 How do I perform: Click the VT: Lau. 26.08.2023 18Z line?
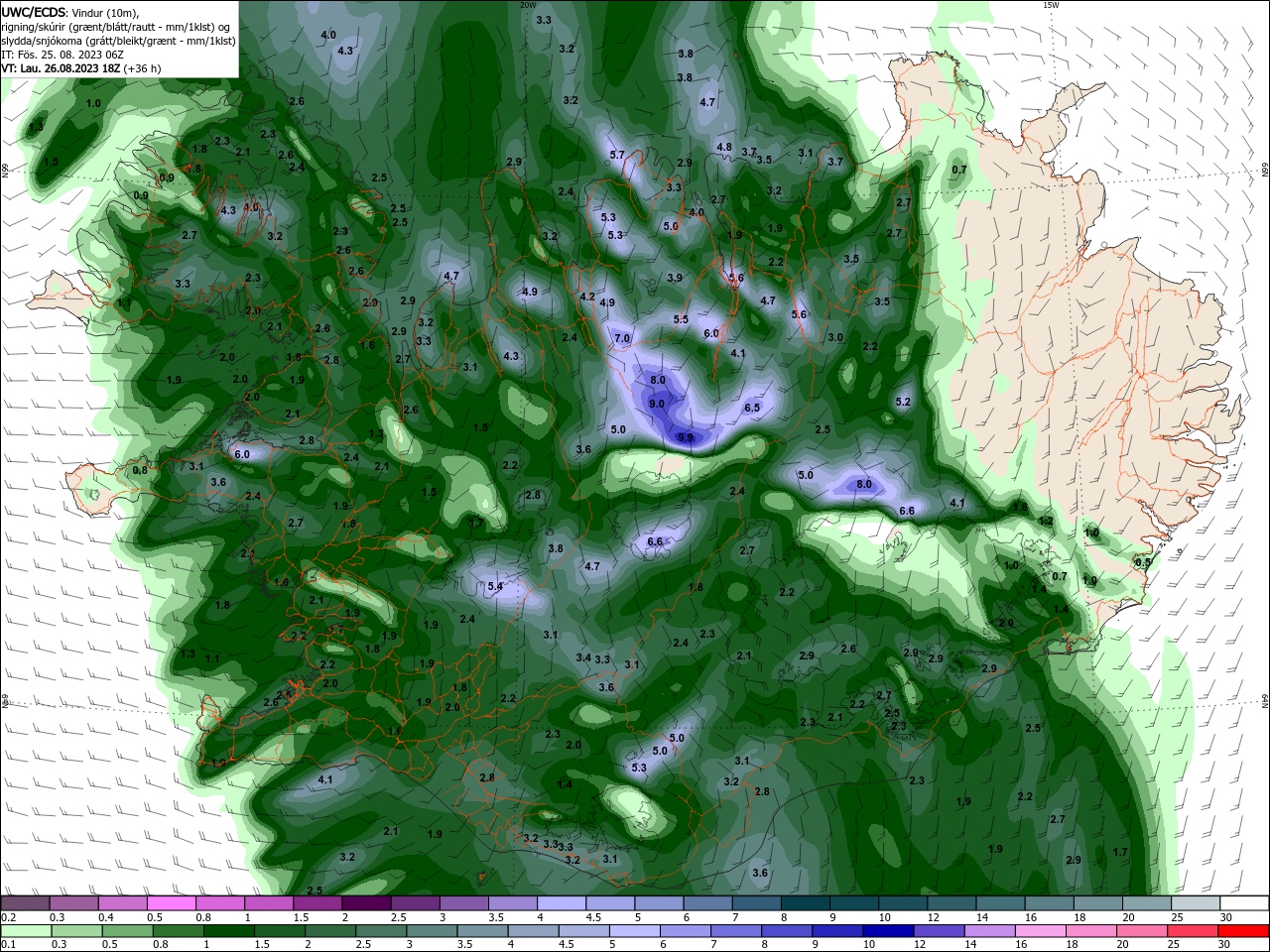[81, 68]
